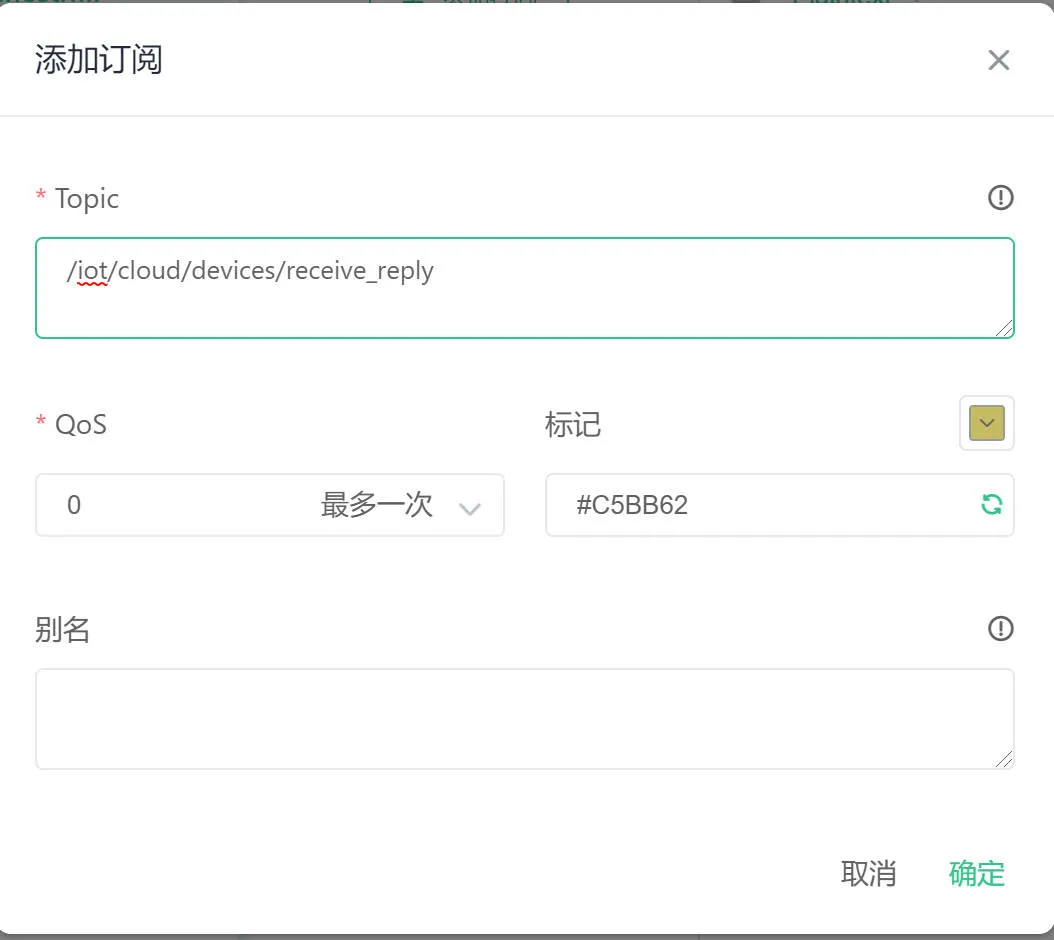Open the 标记 color swatch picker
This screenshot has width=1054, height=940.
pyautogui.click(x=986, y=423)
